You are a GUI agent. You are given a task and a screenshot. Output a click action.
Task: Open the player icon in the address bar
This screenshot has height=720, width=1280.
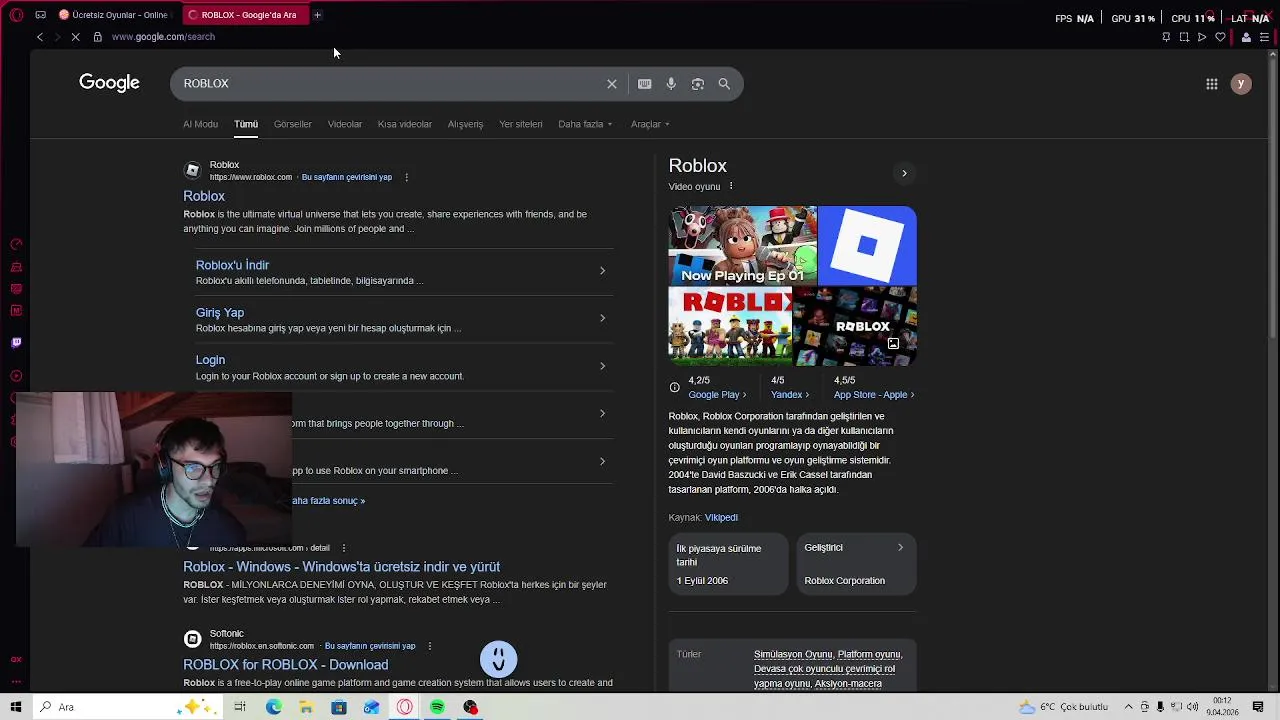pos(1202,37)
